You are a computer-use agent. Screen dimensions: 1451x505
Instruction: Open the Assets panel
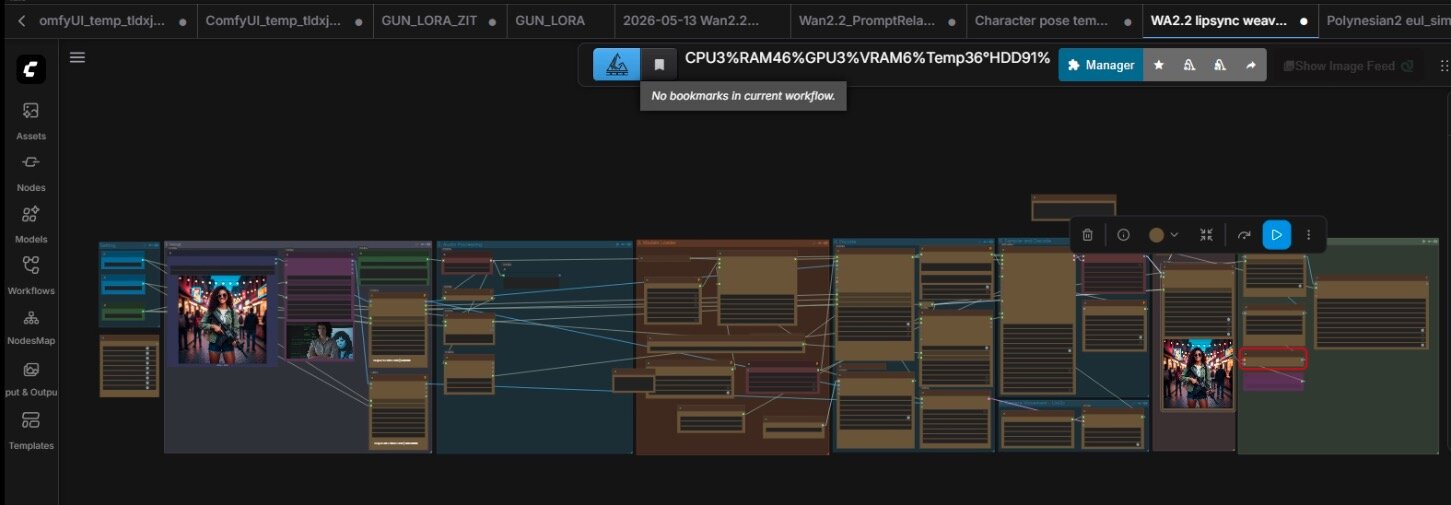coord(30,121)
